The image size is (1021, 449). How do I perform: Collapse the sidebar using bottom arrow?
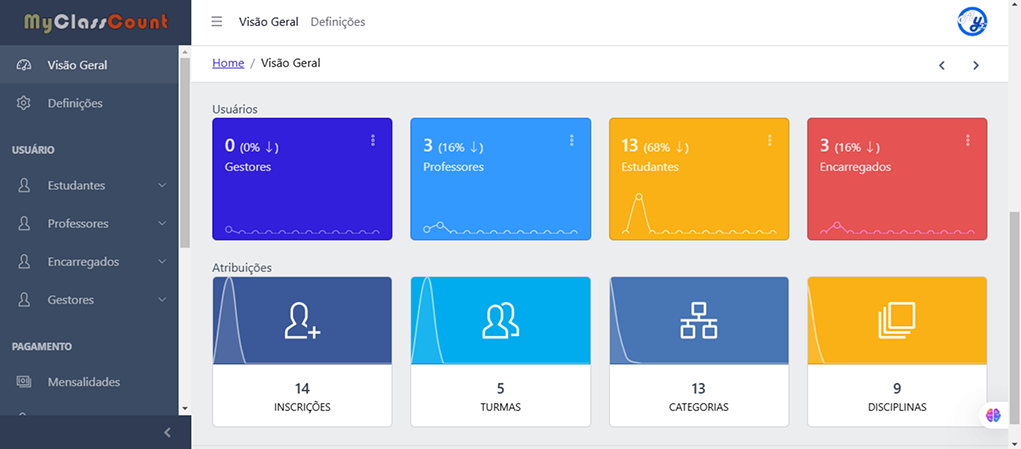click(167, 432)
